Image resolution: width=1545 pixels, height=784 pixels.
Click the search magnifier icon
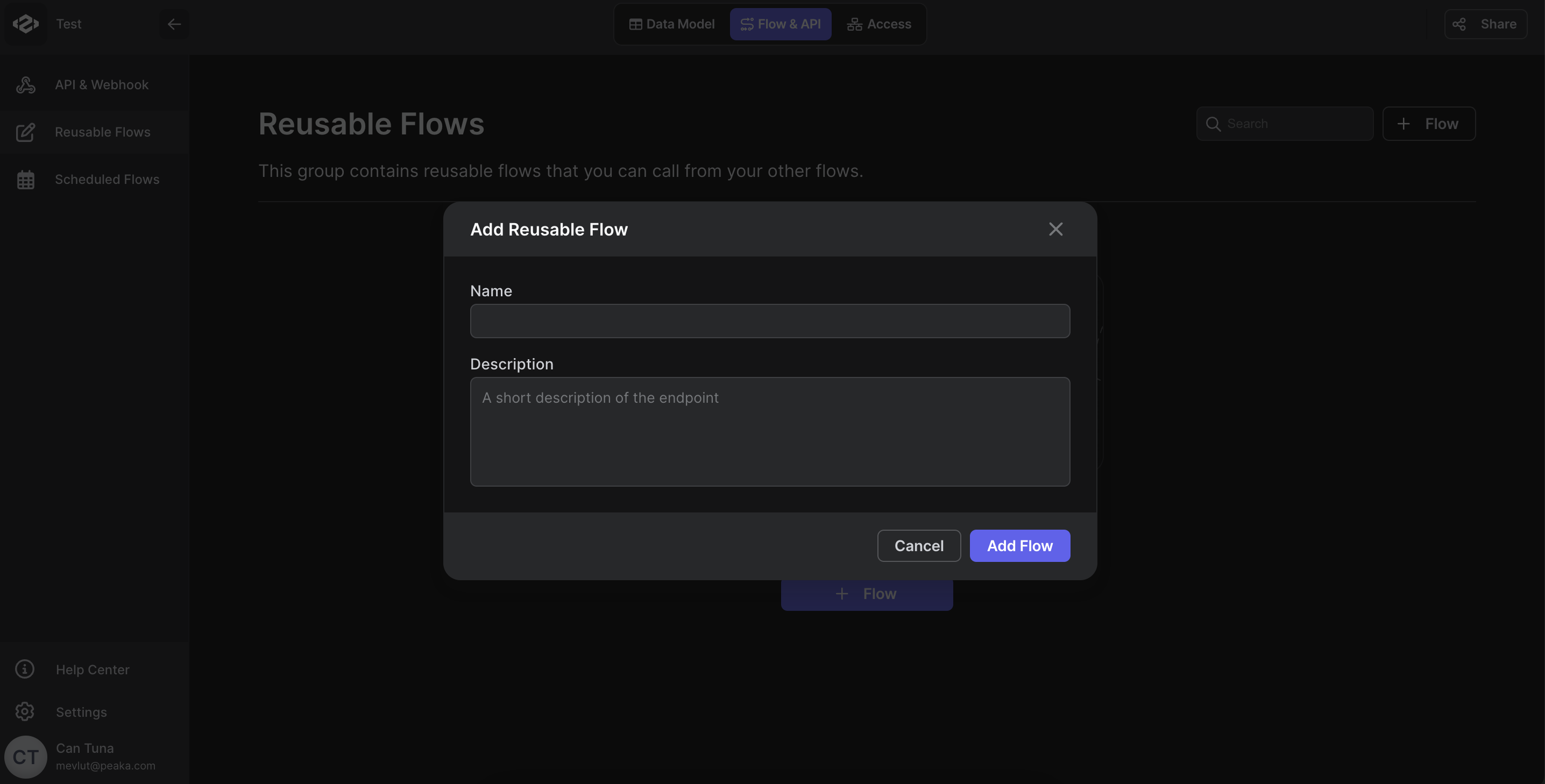coord(1213,124)
